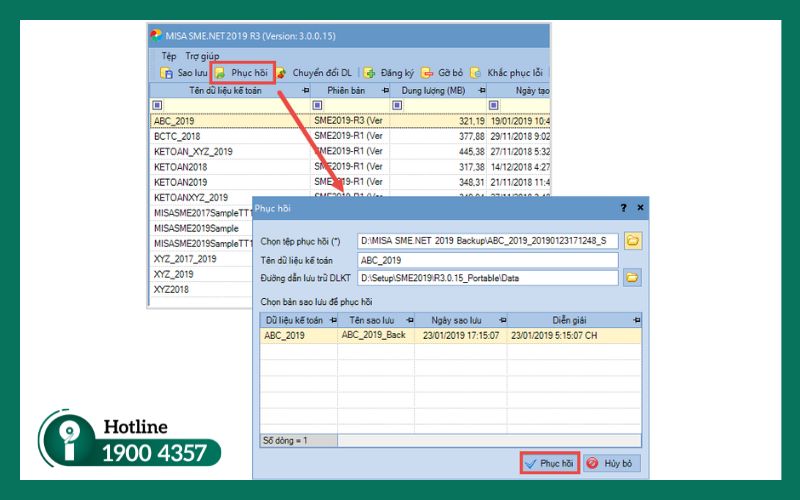Image resolution: width=800 pixels, height=500 pixels.
Task: Open filter under Phiên bản column
Action: point(317,105)
